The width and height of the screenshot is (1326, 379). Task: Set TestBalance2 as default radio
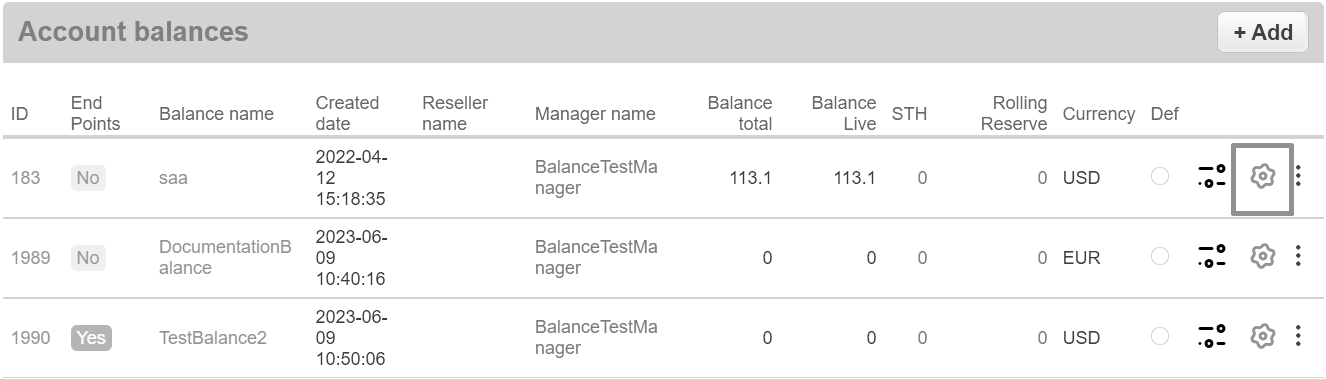1160,337
